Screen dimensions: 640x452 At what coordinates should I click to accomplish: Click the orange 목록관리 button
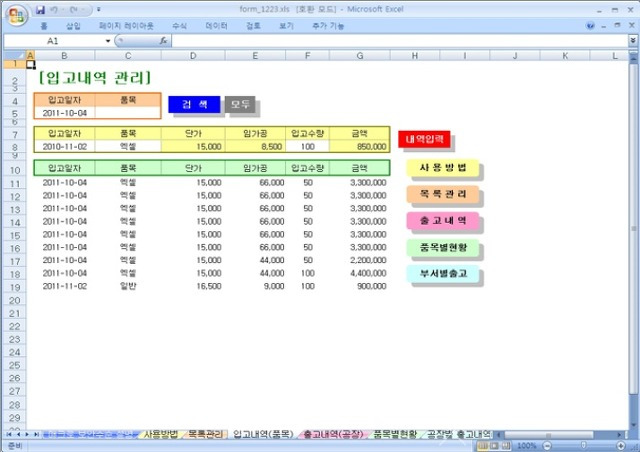pyautogui.click(x=443, y=194)
